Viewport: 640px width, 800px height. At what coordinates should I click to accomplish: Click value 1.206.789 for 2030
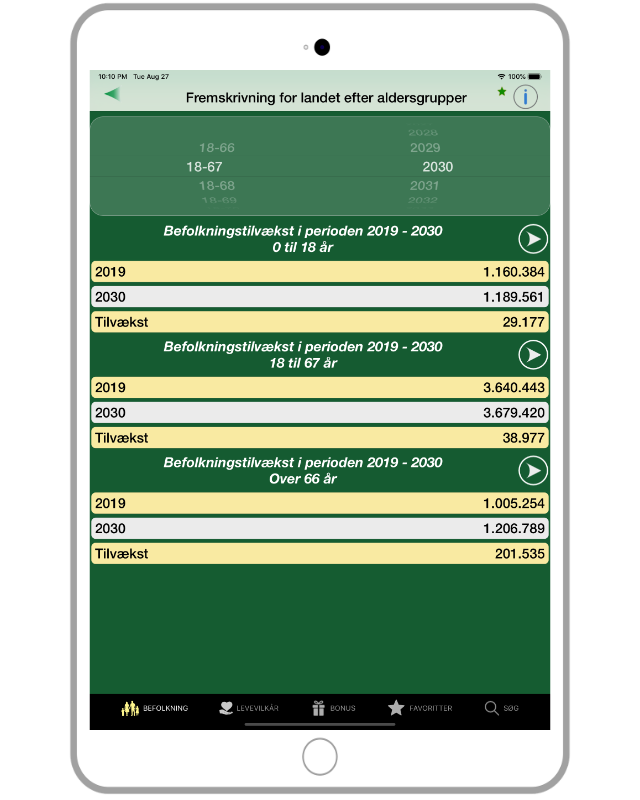click(x=513, y=529)
